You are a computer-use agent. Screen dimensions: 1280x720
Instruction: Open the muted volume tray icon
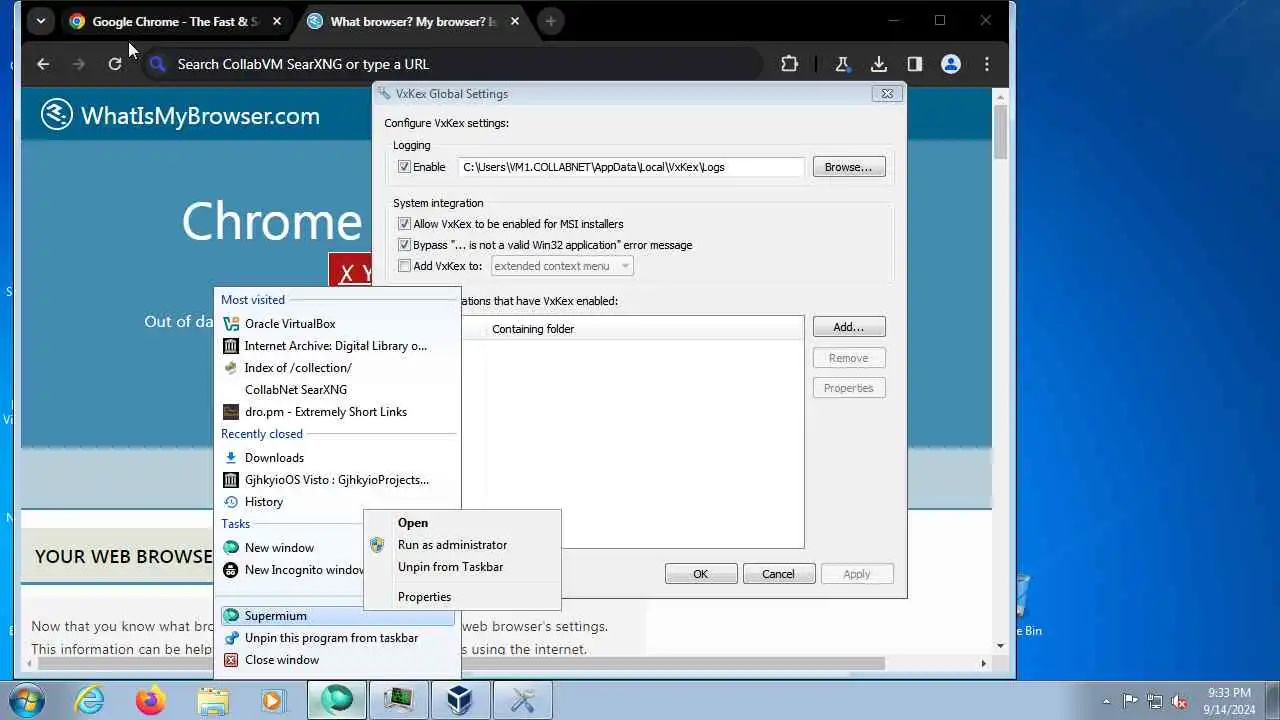coord(1180,701)
